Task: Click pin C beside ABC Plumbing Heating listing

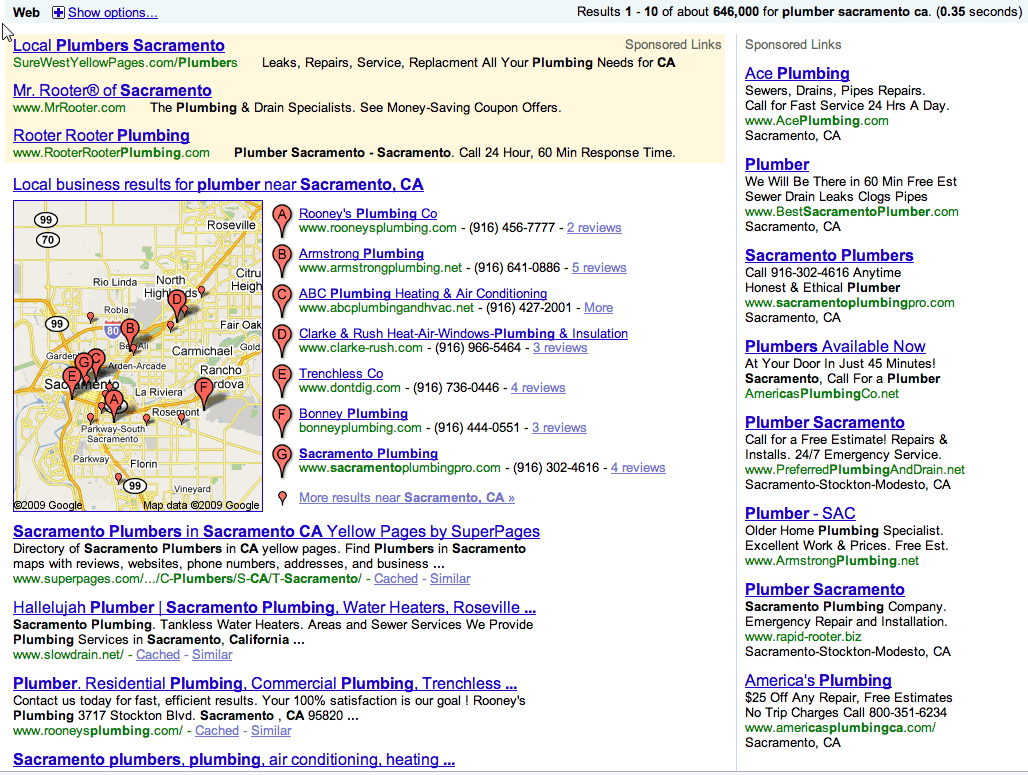Action: click(x=282, y=300)
